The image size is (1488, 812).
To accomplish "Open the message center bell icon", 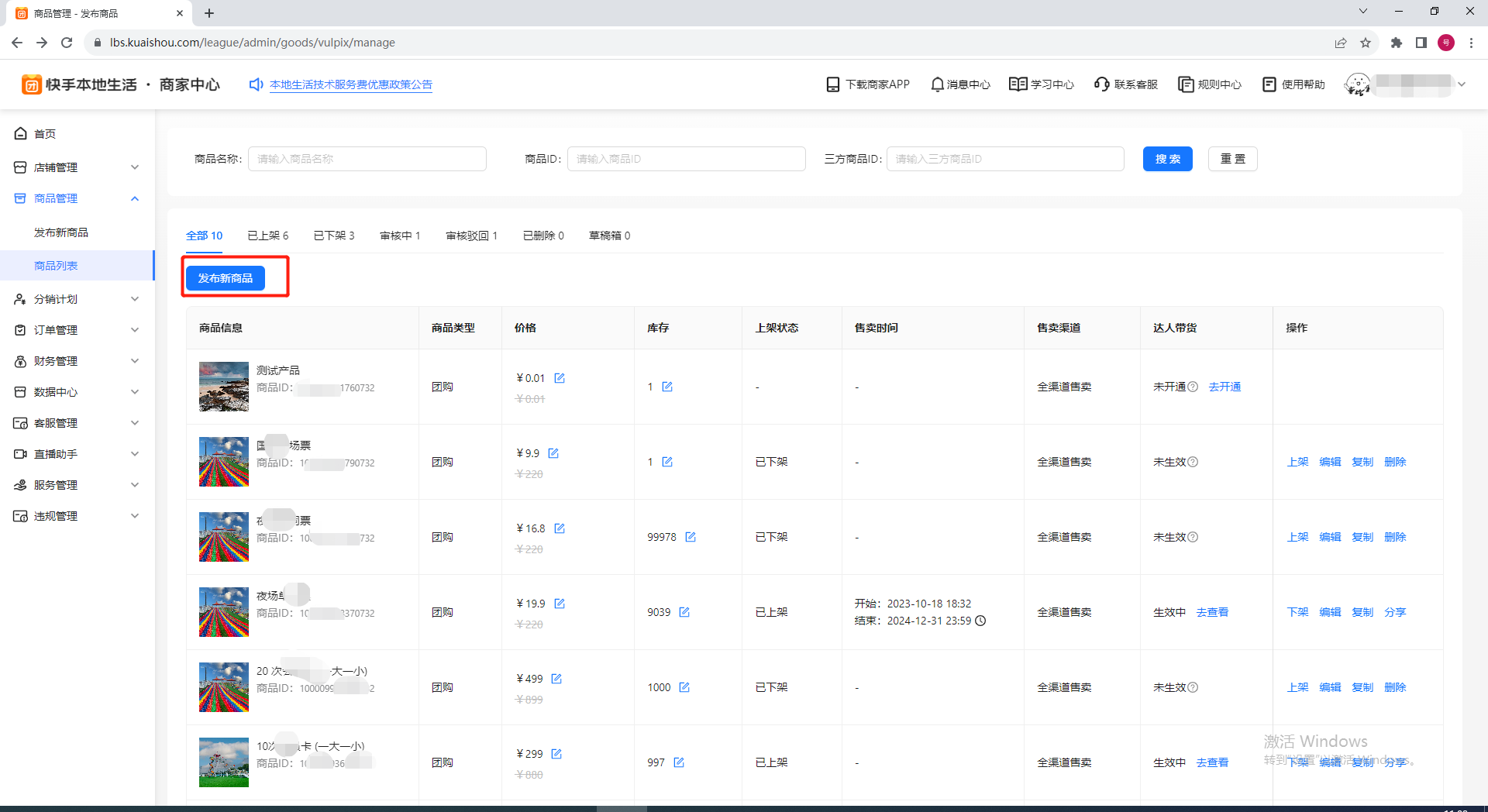I will [x=937, y=84].
